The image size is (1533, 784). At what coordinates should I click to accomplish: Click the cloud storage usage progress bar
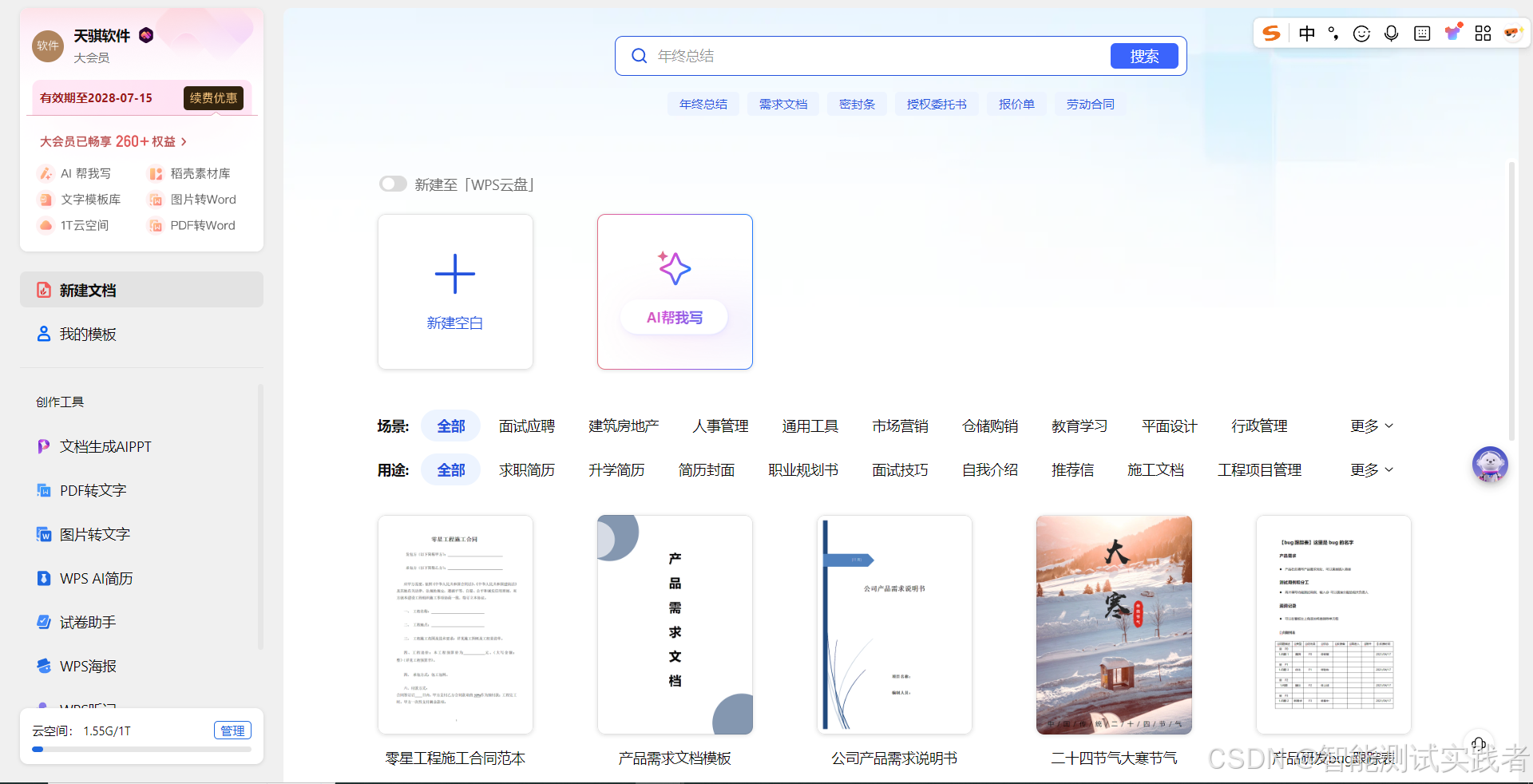(141, 750)
